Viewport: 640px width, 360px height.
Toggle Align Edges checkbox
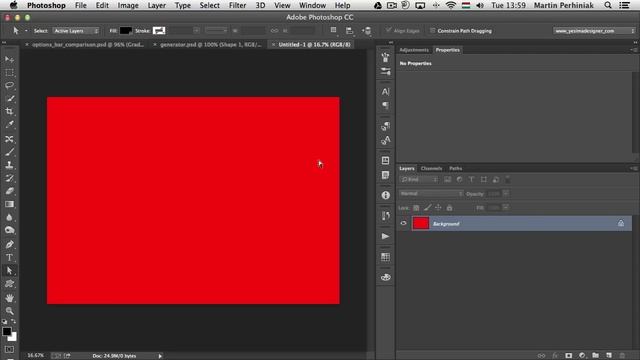[388, 31]
